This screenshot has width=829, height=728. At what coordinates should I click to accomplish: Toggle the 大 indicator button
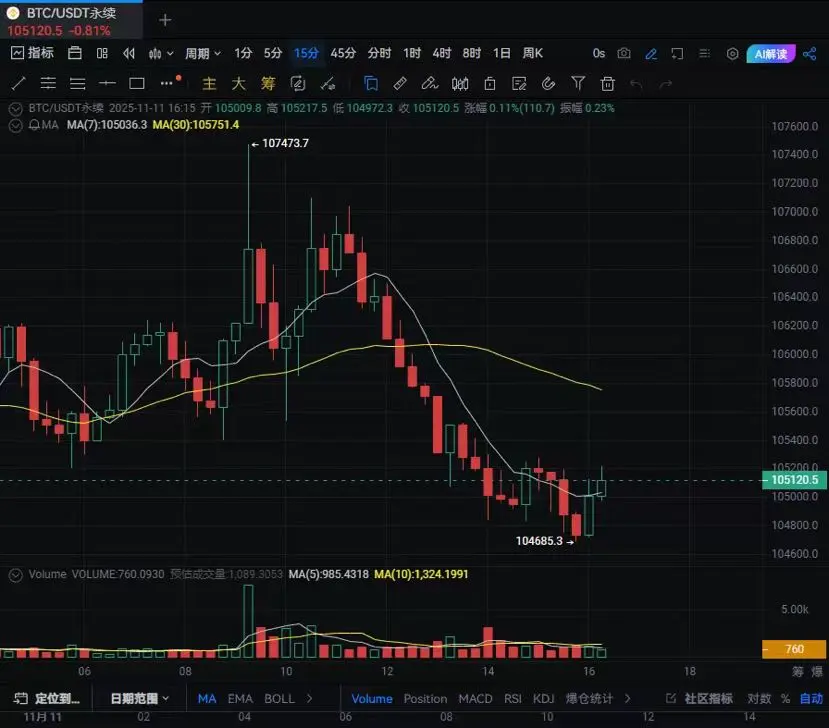pyautogui.click(x=238, y=84)
